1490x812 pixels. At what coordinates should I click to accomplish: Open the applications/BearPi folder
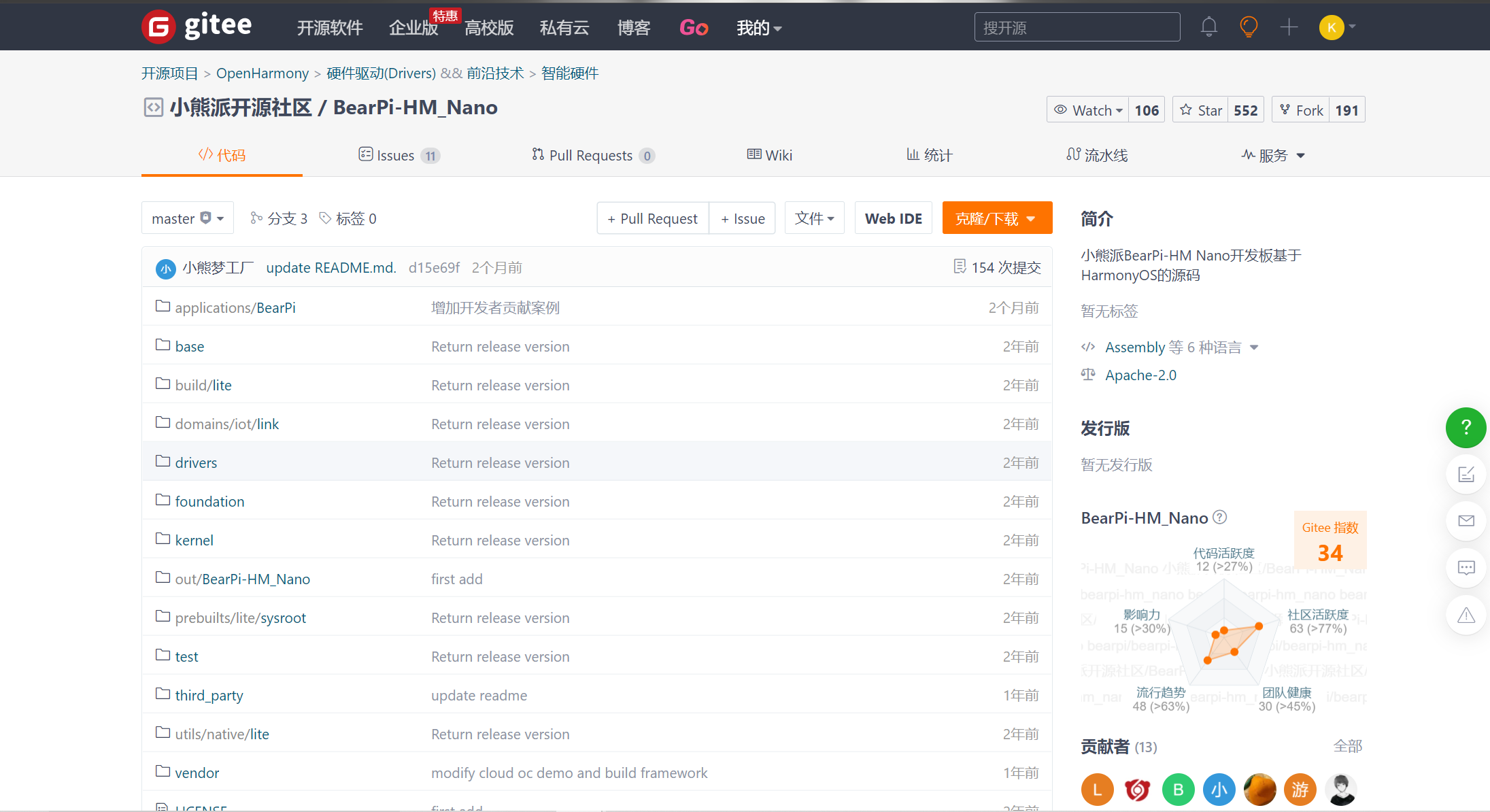click(x=235, y=307)
